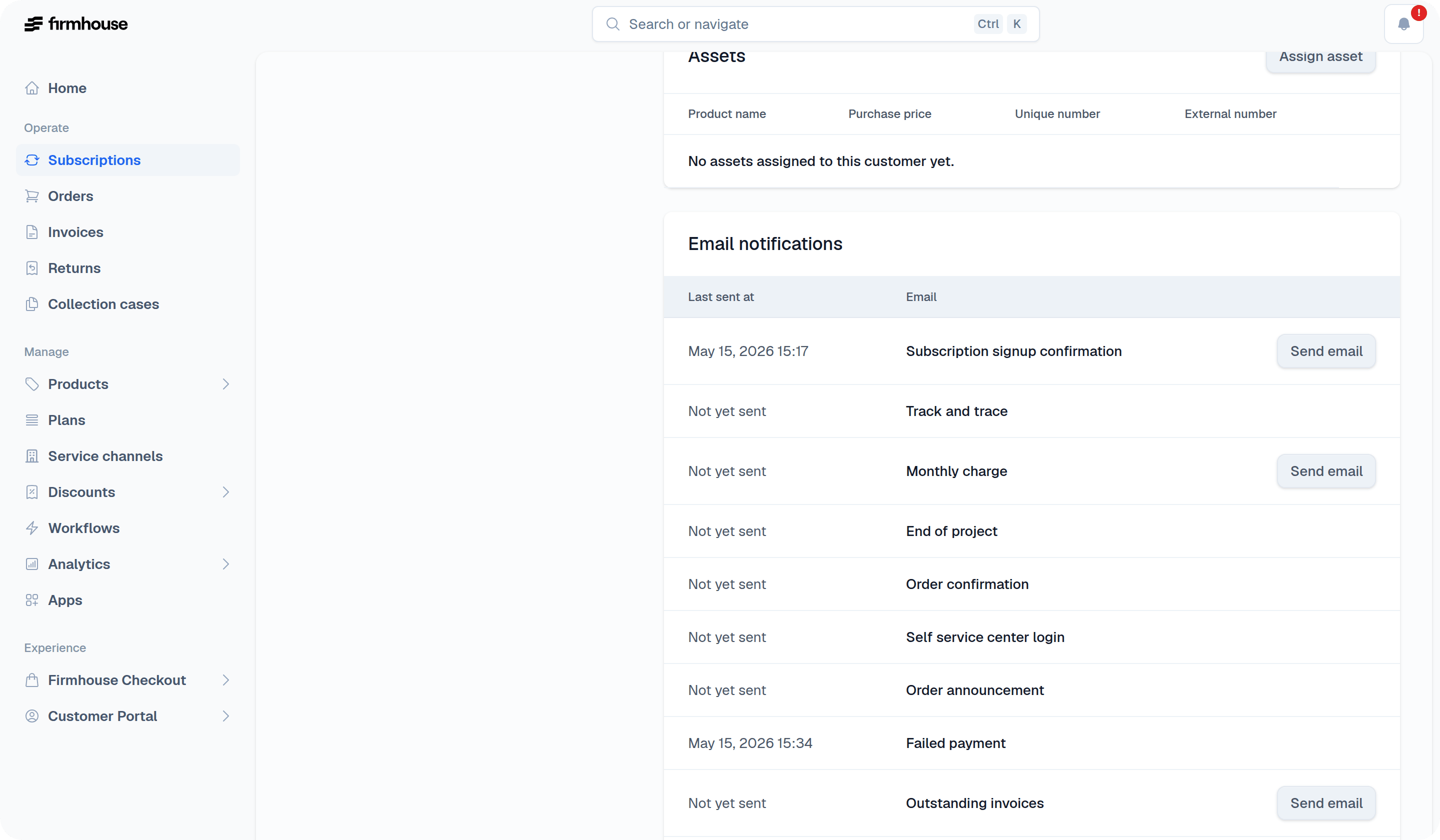Send Subscription signup confirmation email
The height and width of the screenshot is (840, 1440).
[1326, 351]
